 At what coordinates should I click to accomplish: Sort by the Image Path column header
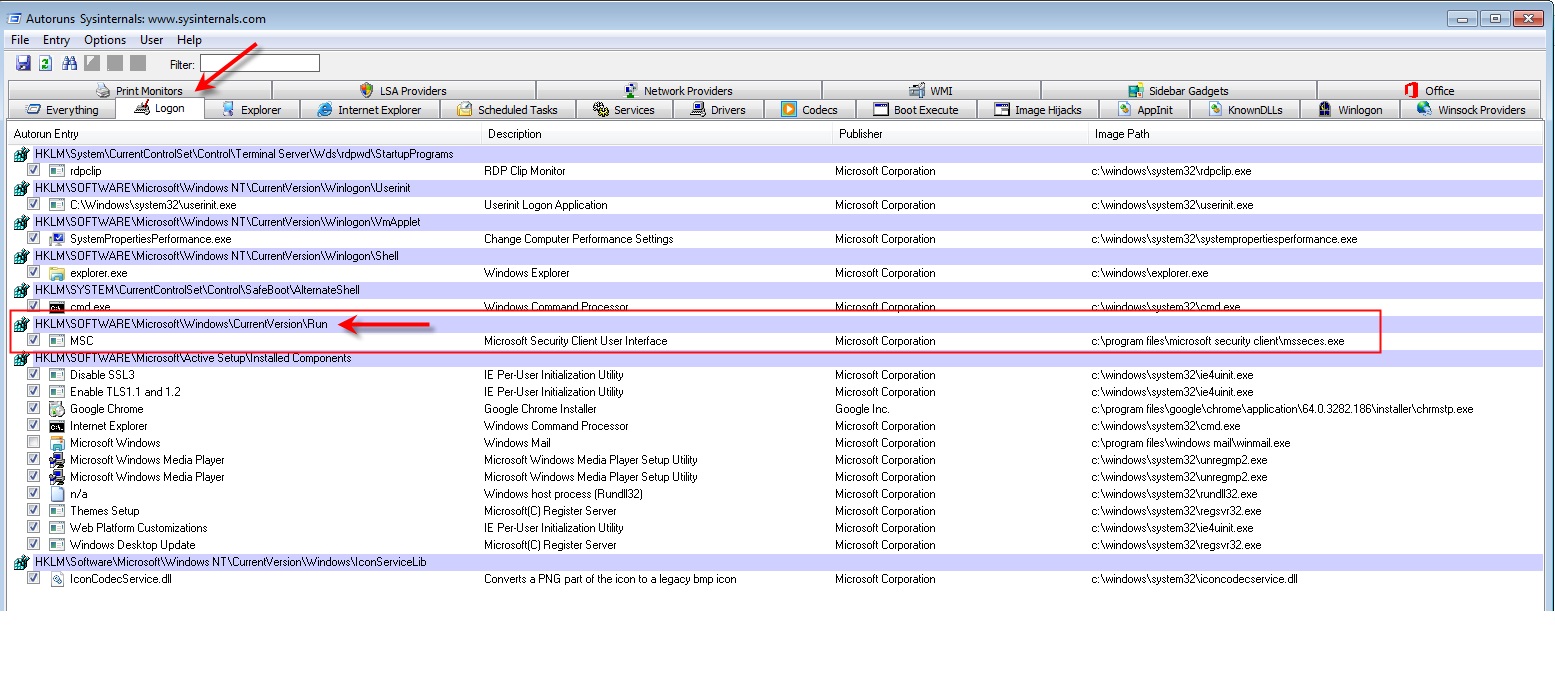[x=1122, y=134]
